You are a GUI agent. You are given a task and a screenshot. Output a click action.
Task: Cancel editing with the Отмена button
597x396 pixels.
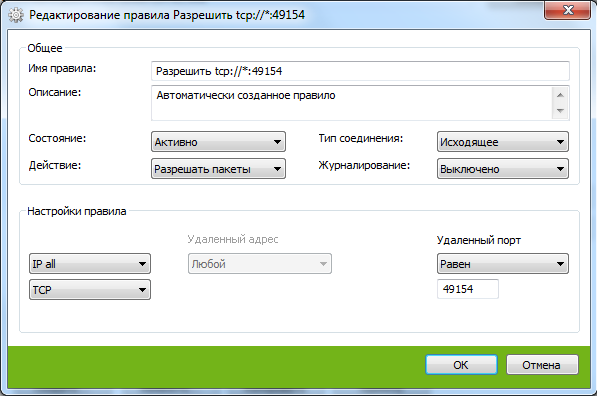click(x=542, y=365)
